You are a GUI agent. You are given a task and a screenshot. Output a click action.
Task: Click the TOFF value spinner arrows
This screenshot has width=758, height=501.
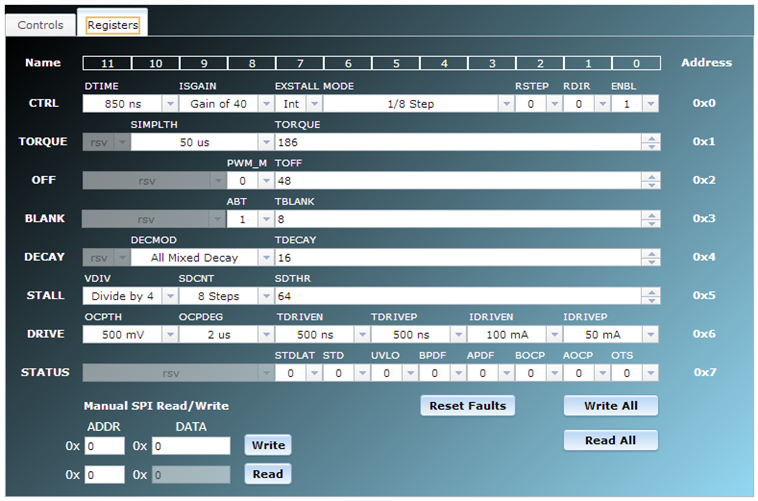[651, 180]
